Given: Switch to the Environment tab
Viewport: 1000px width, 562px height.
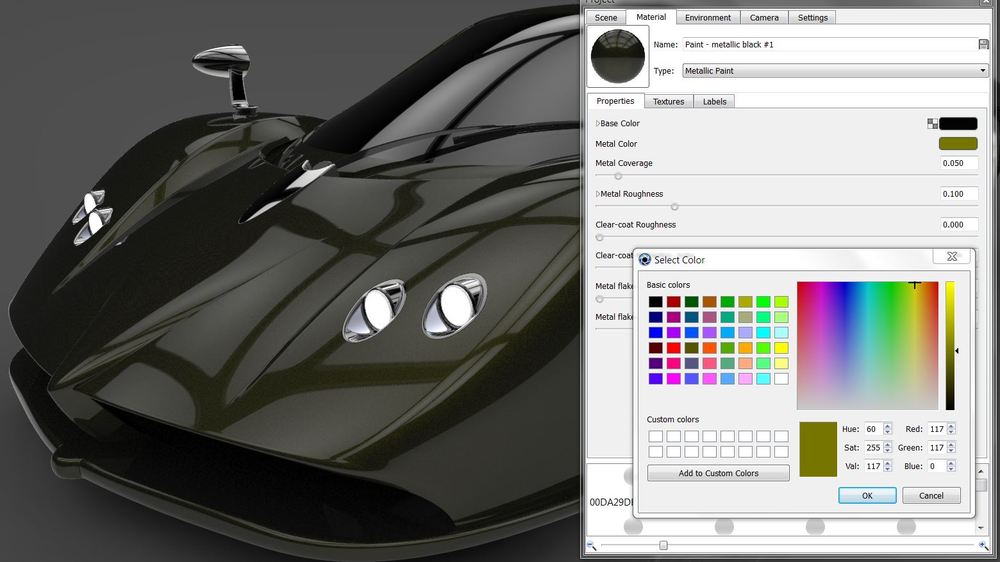Looking at the screenshot, I should 708,17.
